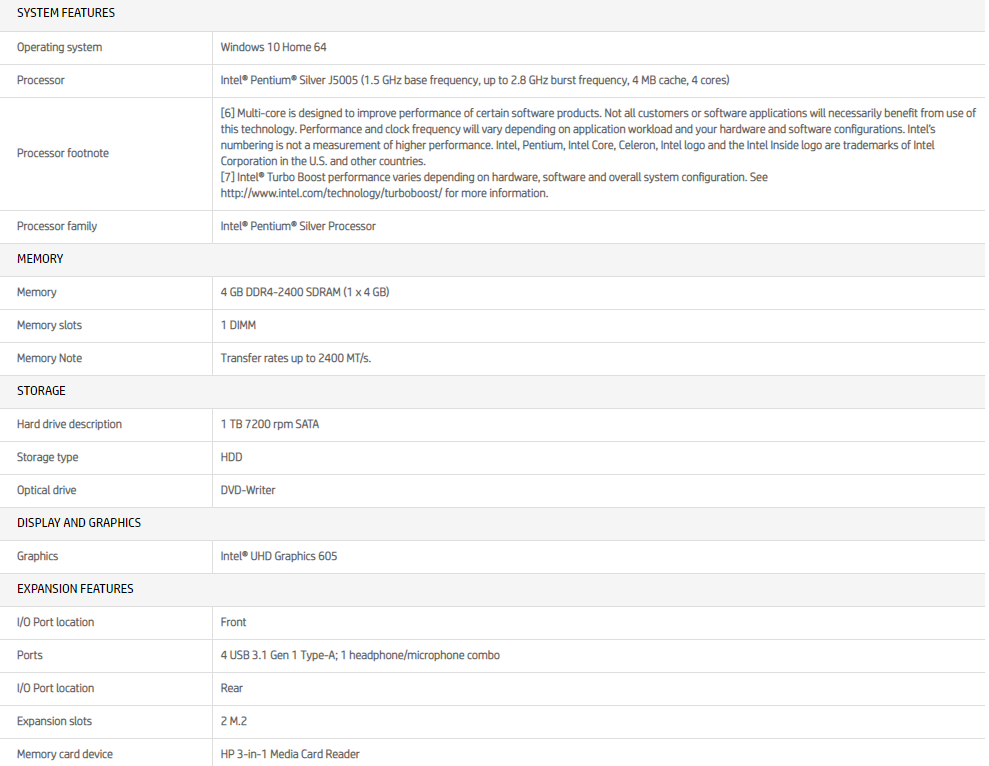Click the DISPLAY AND GRAPHICS section header
989x766 pixels.
coord(79,523)
